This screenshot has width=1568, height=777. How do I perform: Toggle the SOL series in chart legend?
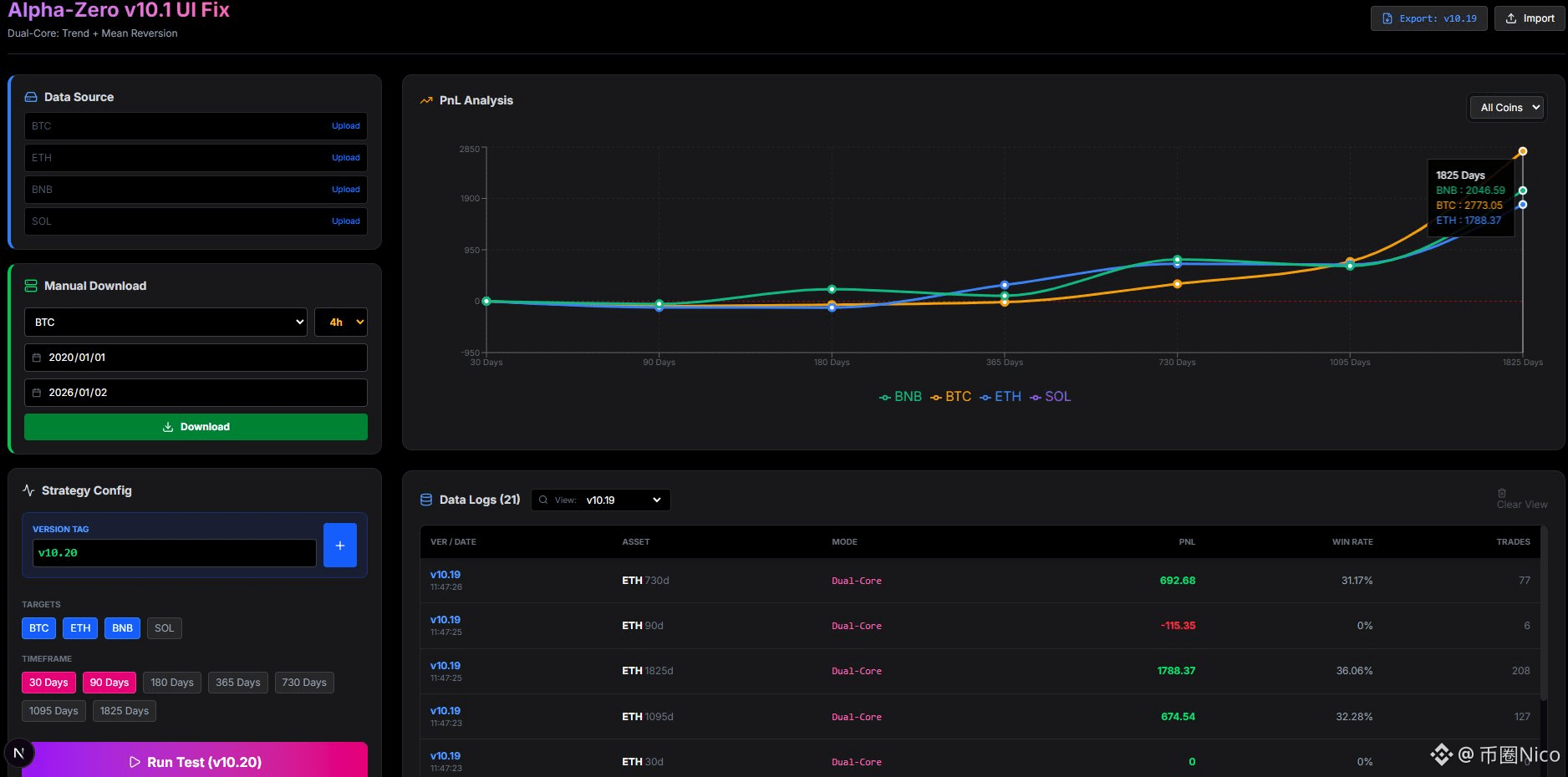[1051, 397]
